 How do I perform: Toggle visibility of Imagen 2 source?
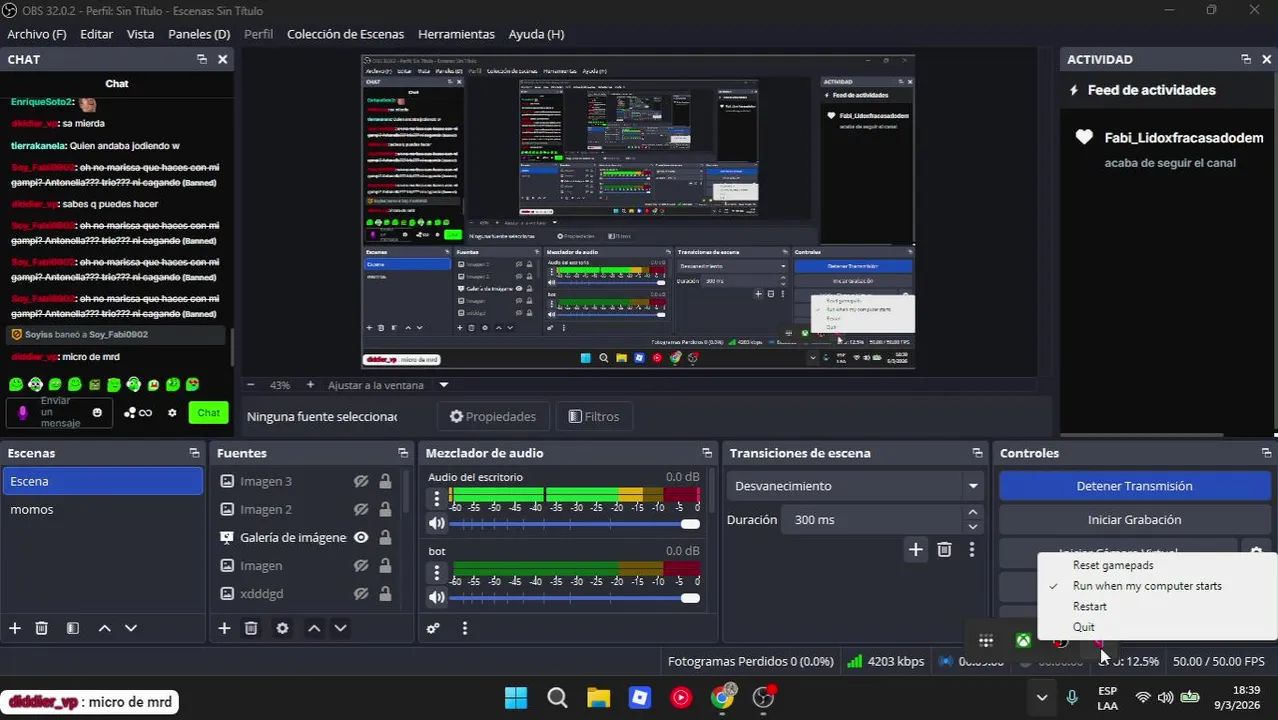click(361, 509)
